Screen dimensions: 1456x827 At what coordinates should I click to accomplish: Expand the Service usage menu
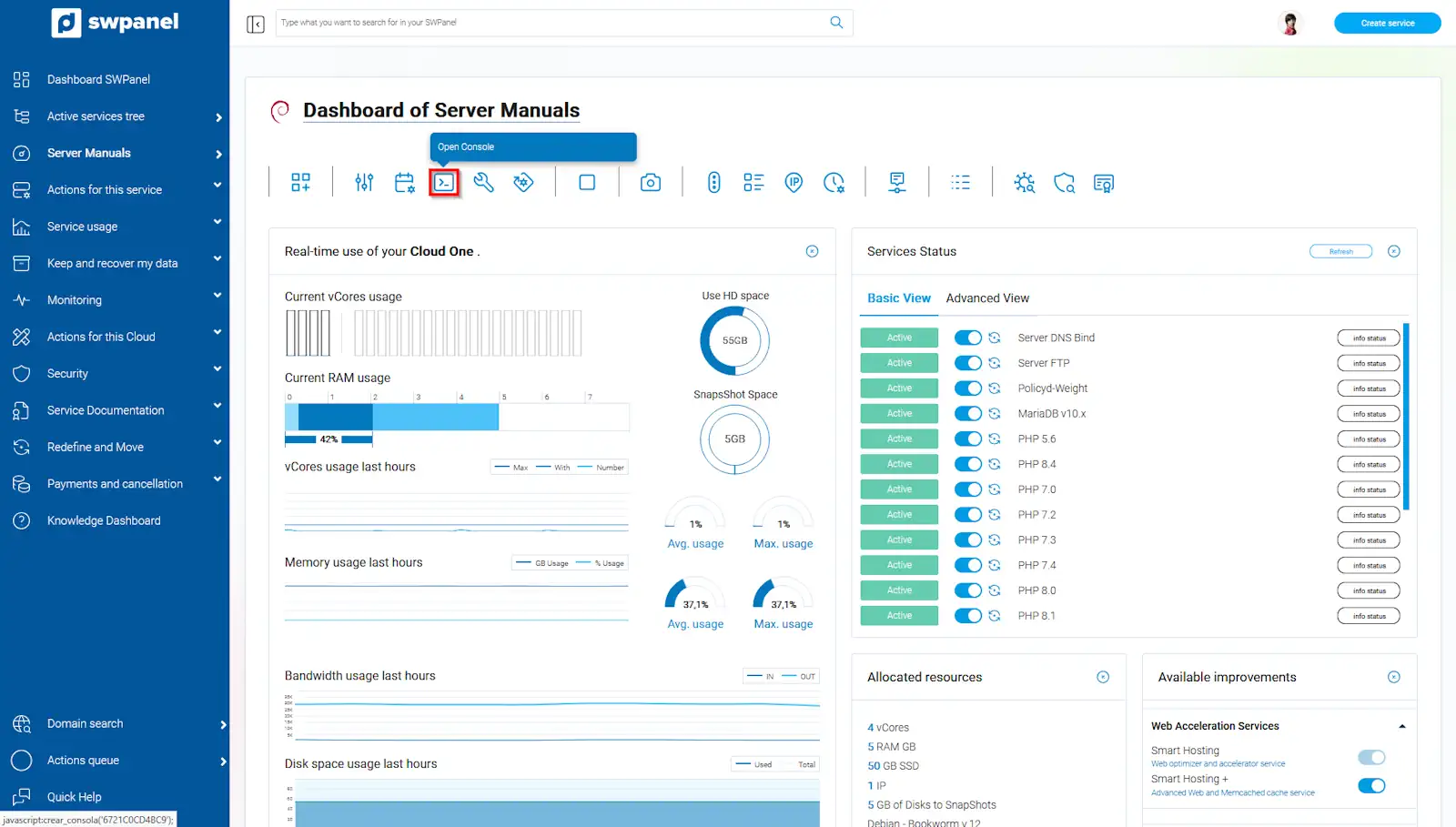click(x=115, y=227)
